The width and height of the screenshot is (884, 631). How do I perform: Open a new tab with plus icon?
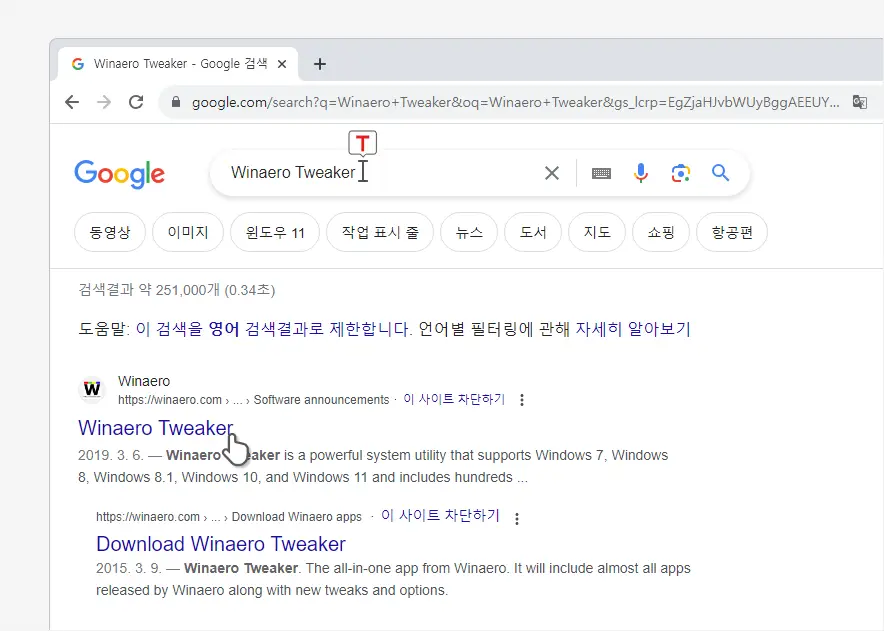320,64
